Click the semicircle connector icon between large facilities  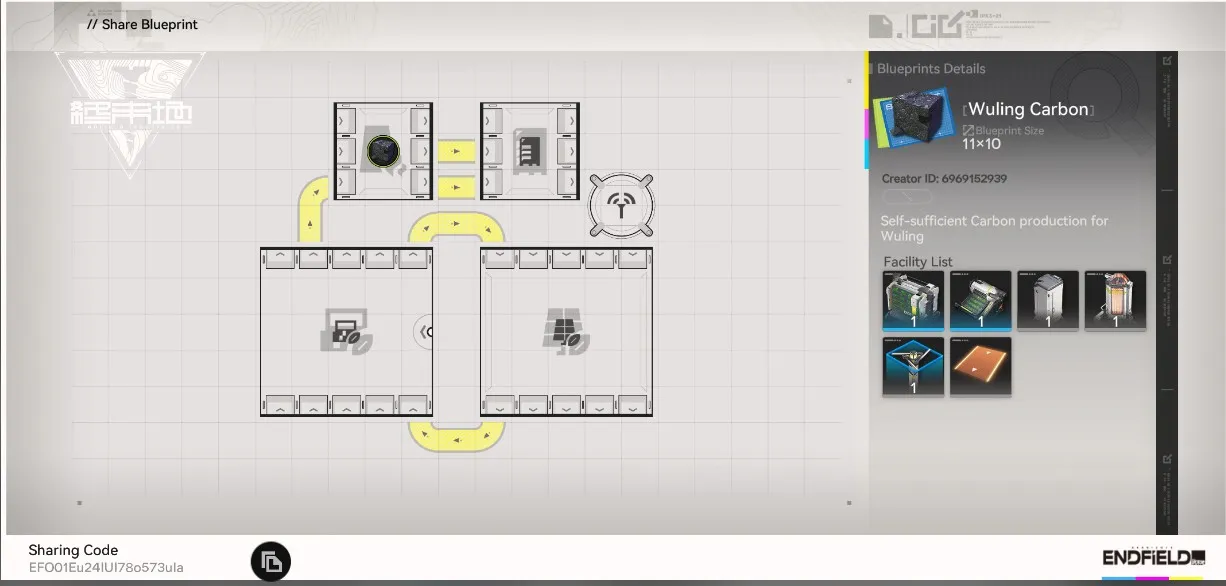click(x=425, y=332)
